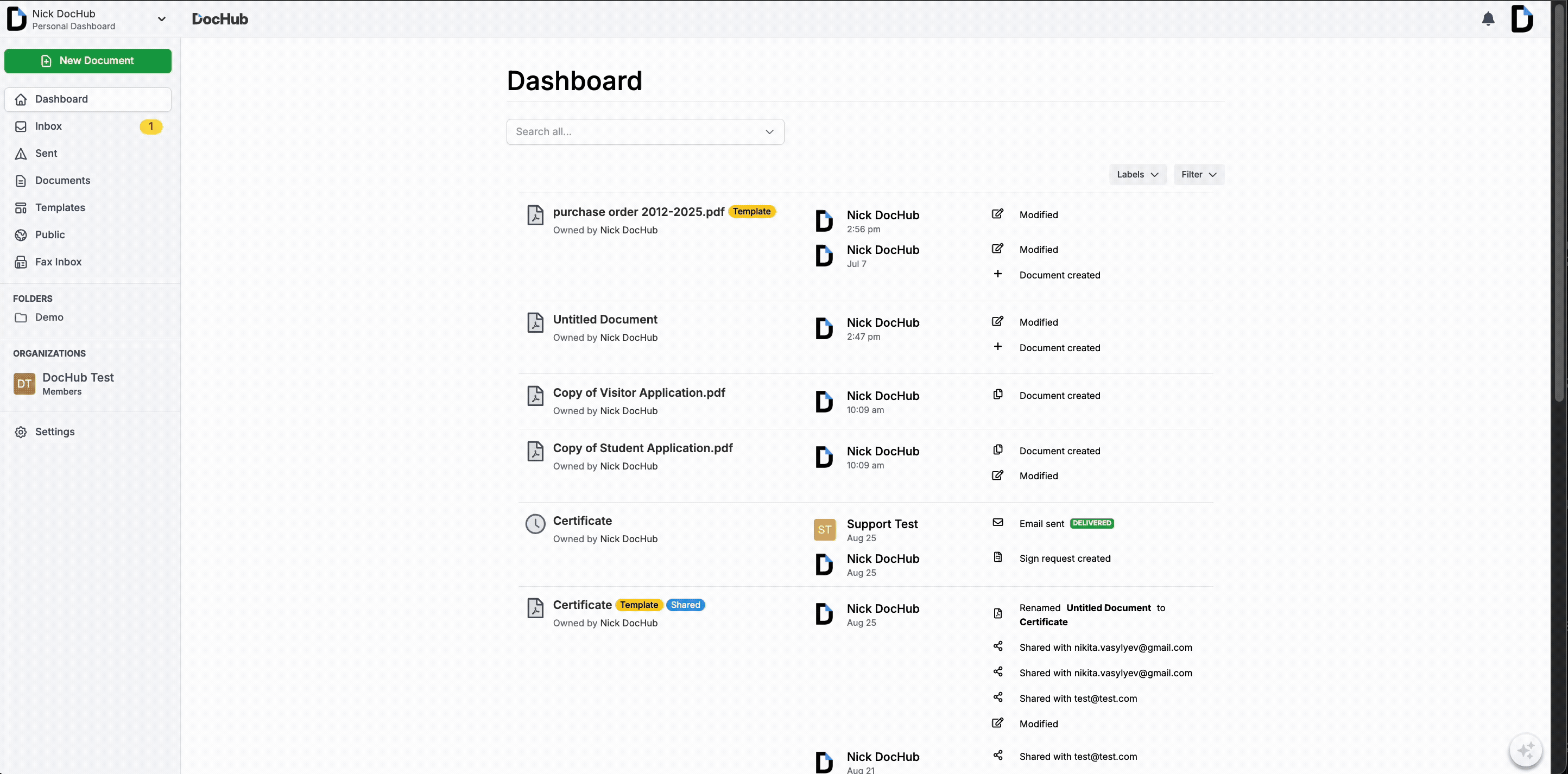Click into the Search all field

(x=633, y=132)
